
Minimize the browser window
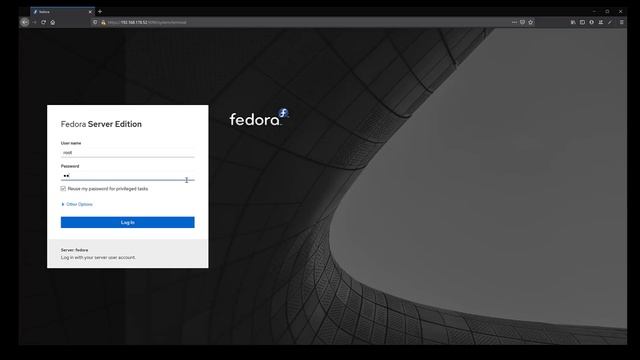pos(594,11)
